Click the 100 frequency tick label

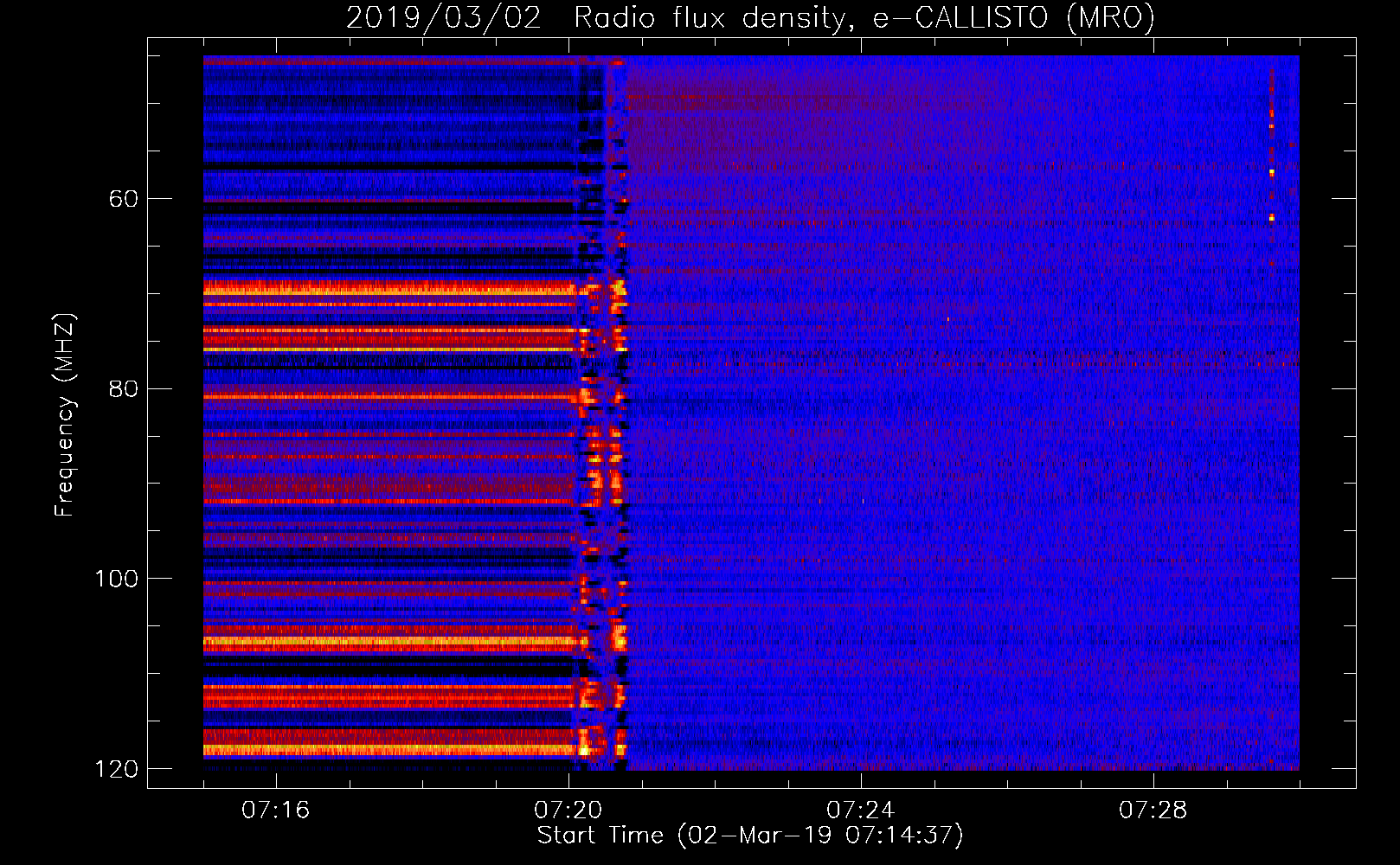pos(116,579)
